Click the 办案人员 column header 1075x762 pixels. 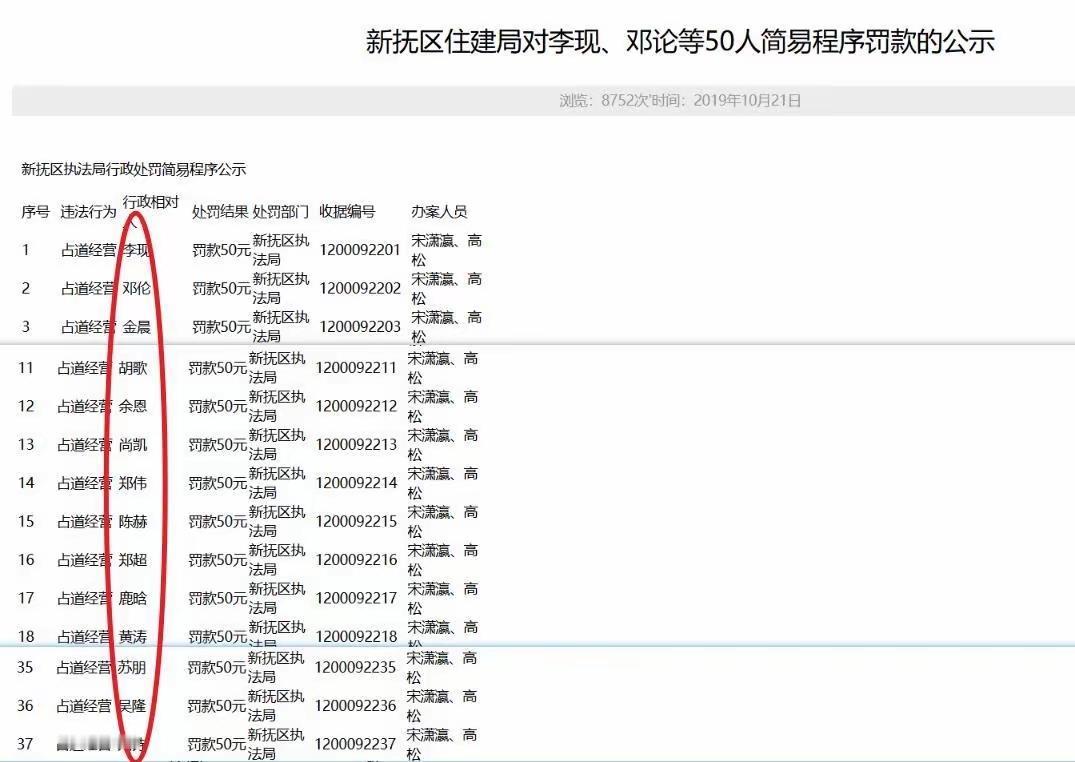click(442, 211)
